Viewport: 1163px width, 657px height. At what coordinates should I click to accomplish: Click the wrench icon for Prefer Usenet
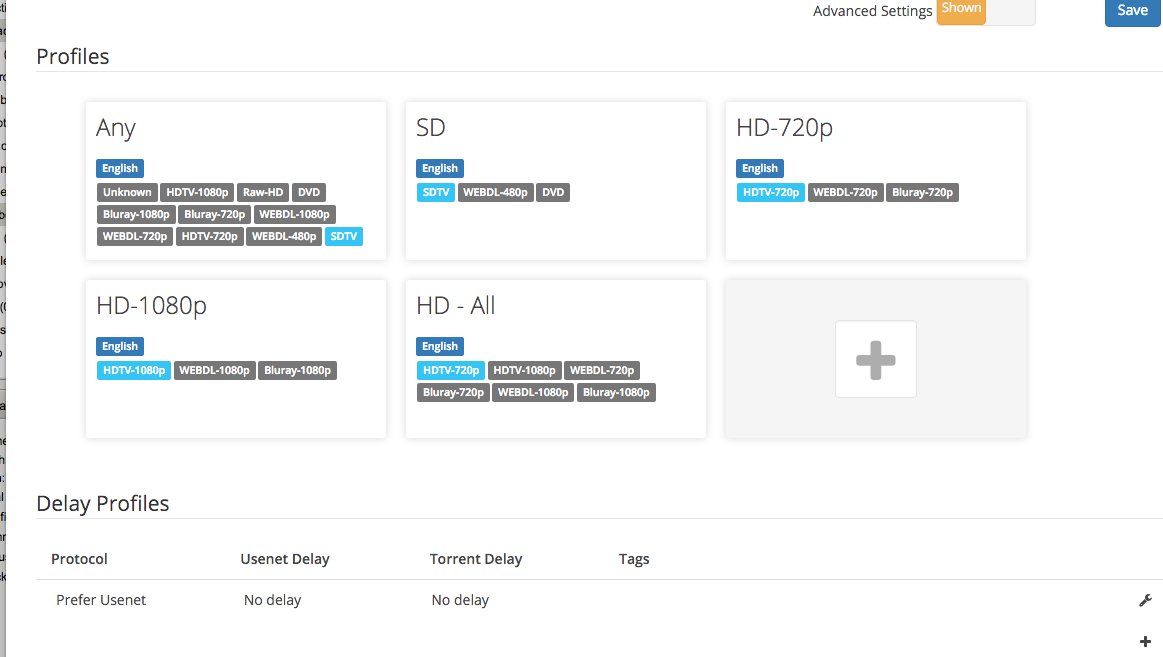1145,600
